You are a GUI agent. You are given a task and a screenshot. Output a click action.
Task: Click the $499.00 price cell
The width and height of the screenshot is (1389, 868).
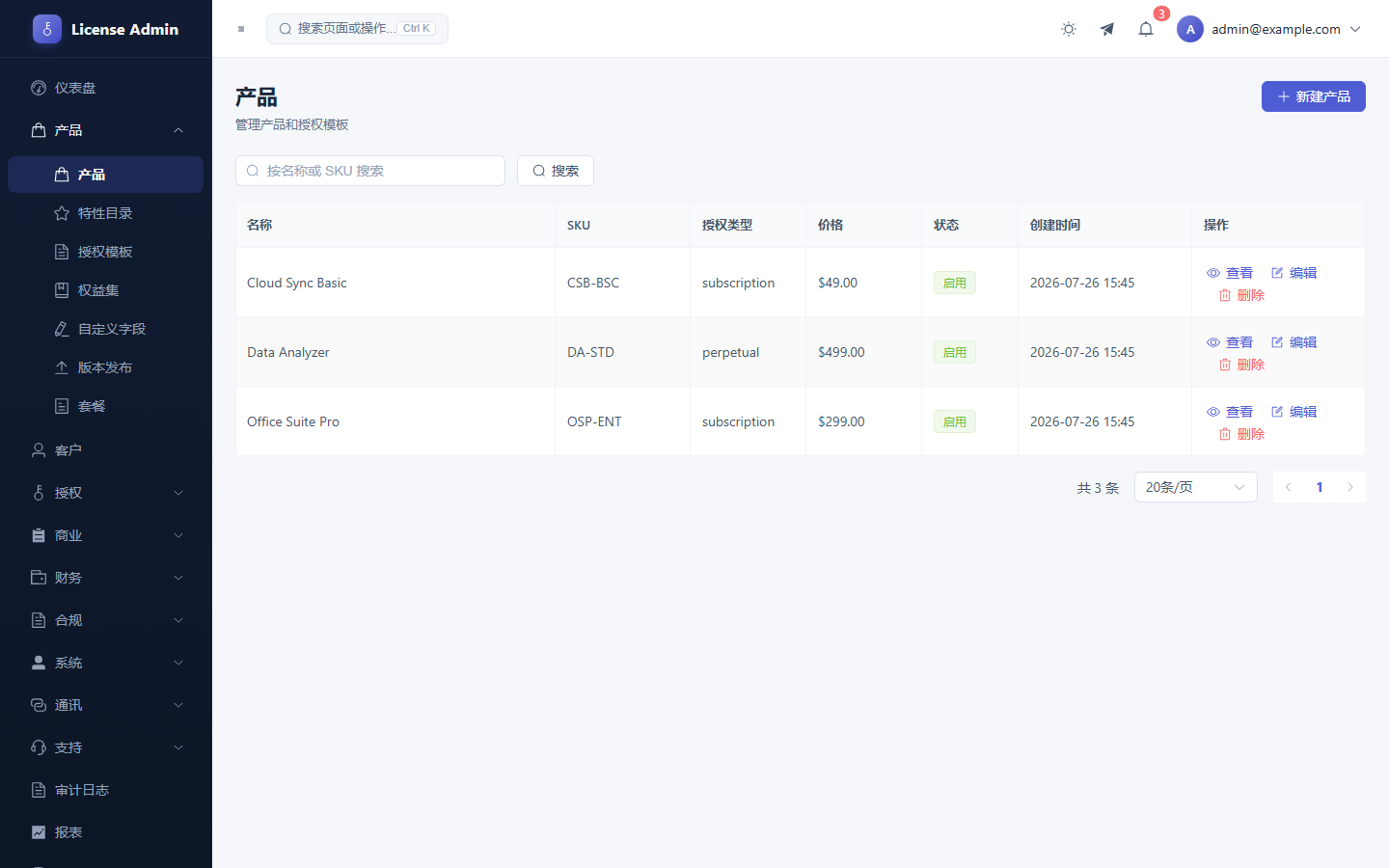[x=863, y=352]
